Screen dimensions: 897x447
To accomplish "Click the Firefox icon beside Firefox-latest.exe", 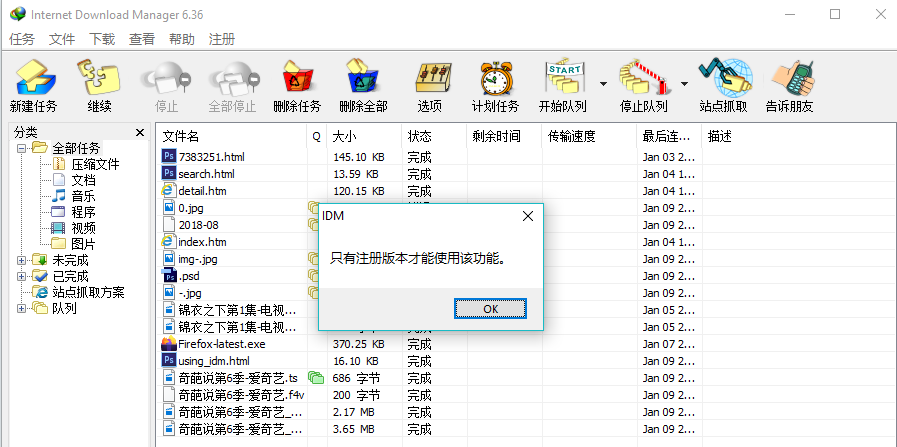I will 169,344.
